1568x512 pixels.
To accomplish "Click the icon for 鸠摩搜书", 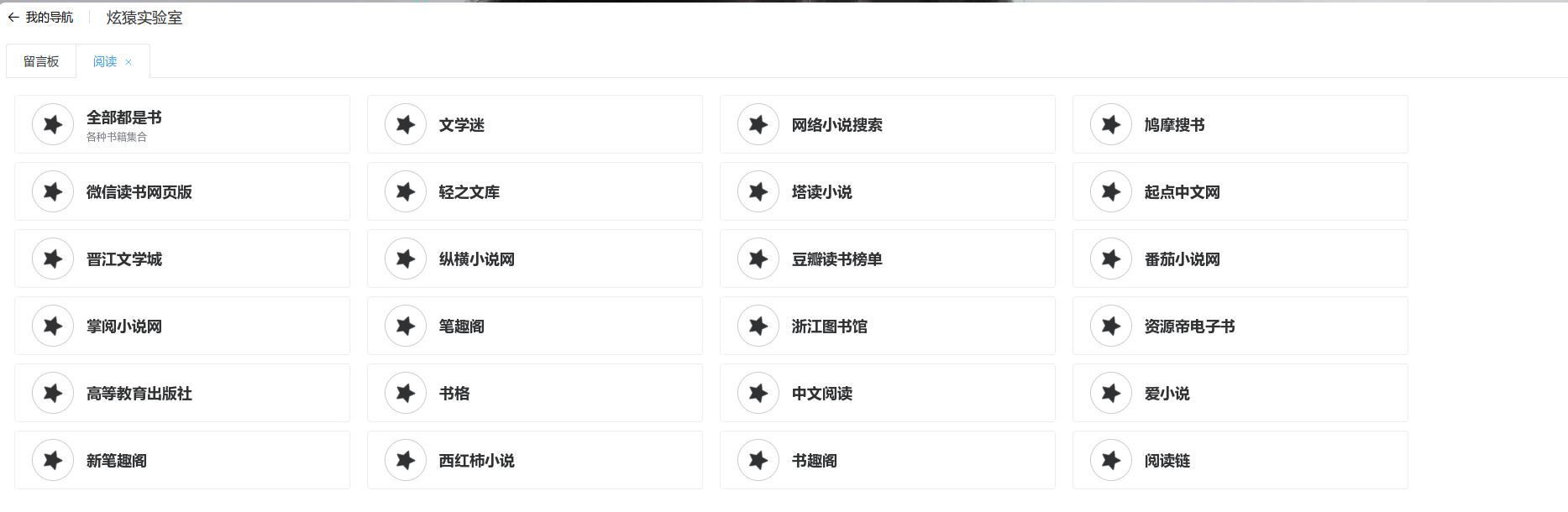I will [1111, 125].
